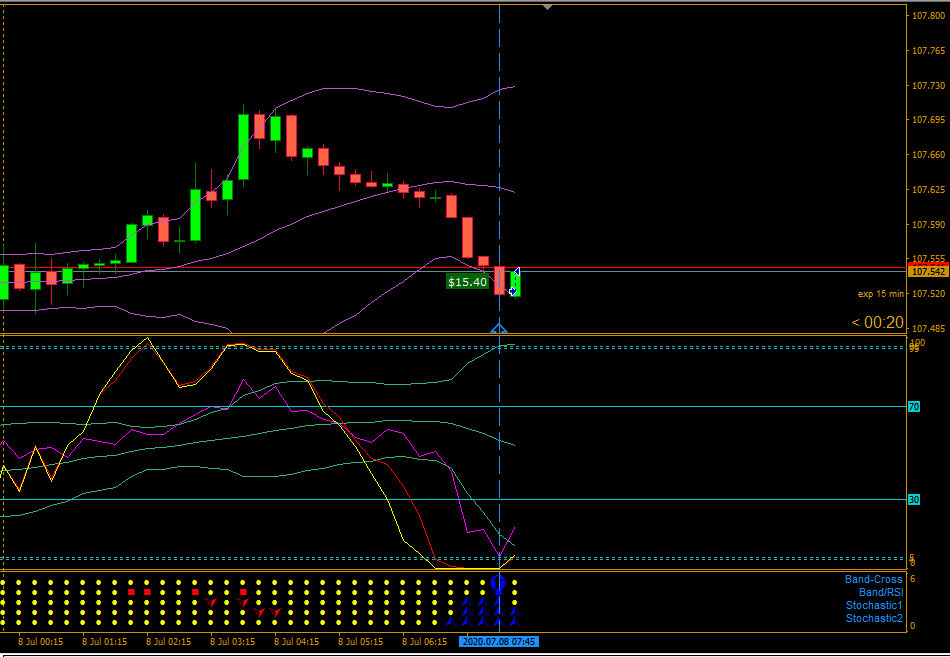This screenshot has width=950, height=657.
Task: Click the 107.695 price scale value
Action: [x=929, y=121]
